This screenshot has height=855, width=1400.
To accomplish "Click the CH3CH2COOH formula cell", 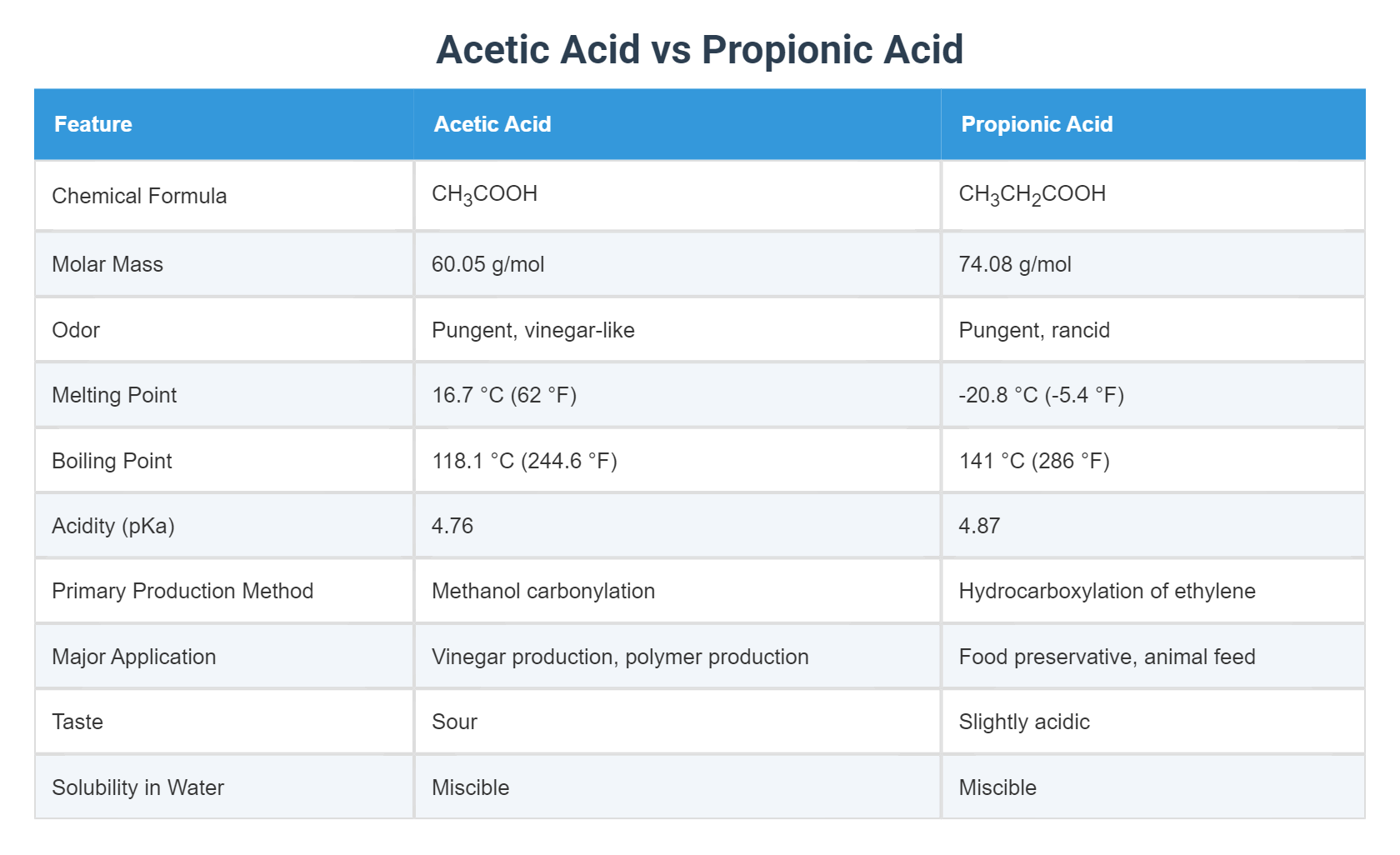I will pos(1032,195).
